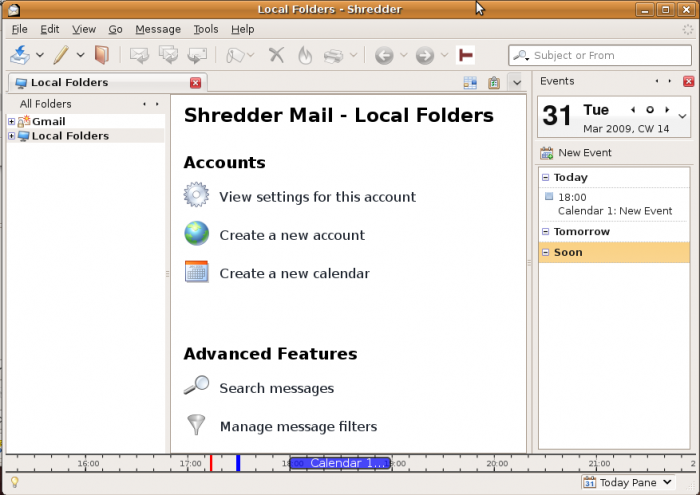Click View settings for this account
The width and height of the screenshot is (700, 495).
317,197
